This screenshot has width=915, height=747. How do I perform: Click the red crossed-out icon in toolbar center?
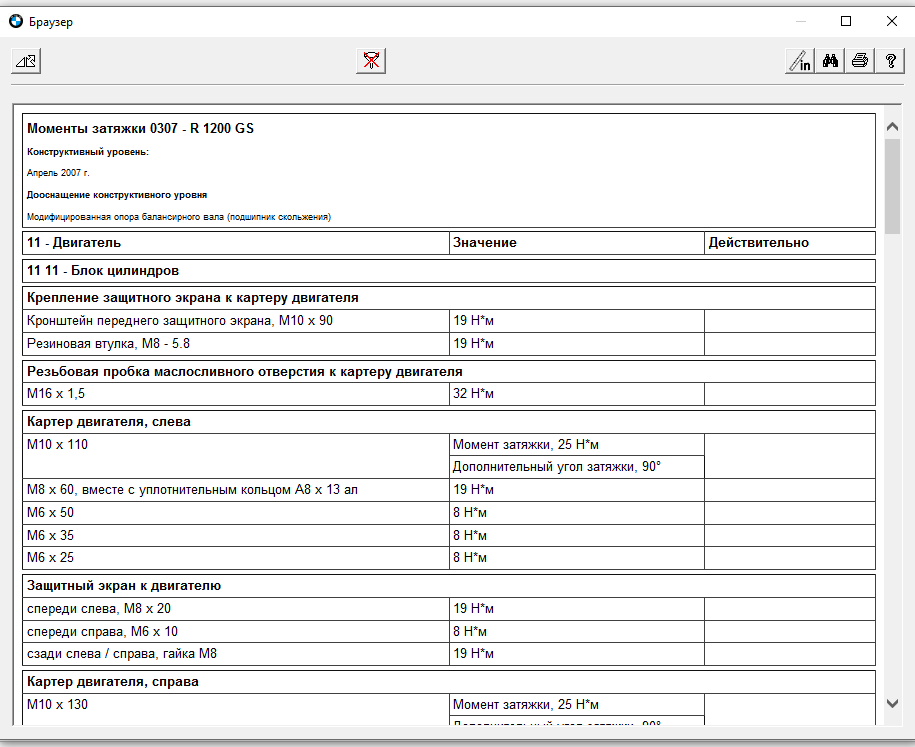click(x=370, y=61)
